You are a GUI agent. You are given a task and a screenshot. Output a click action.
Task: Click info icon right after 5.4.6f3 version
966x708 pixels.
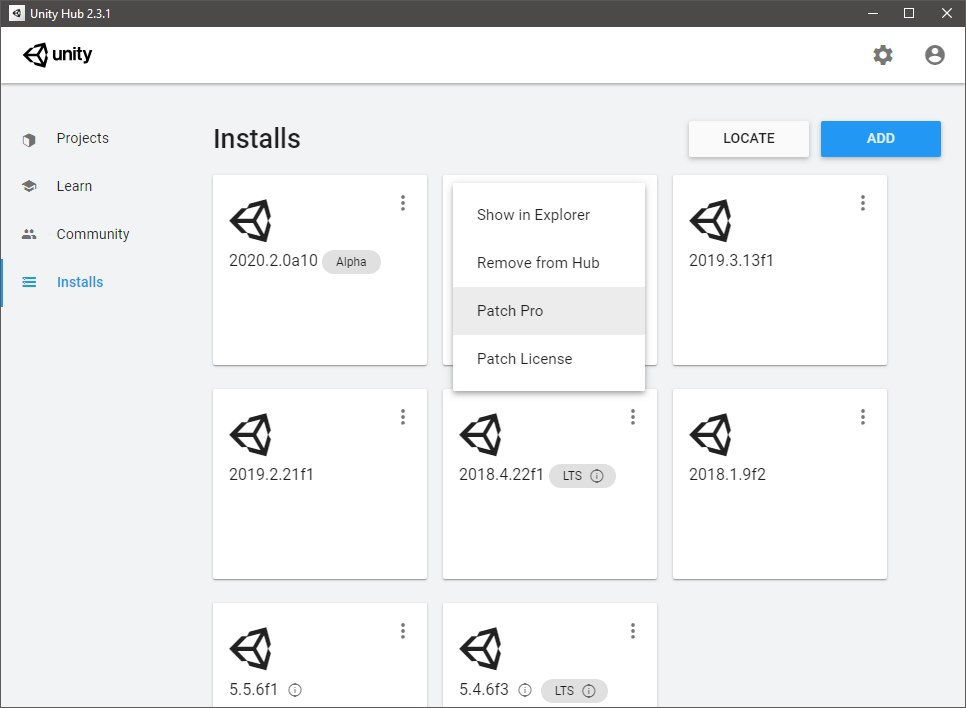(x=525, y=690)
